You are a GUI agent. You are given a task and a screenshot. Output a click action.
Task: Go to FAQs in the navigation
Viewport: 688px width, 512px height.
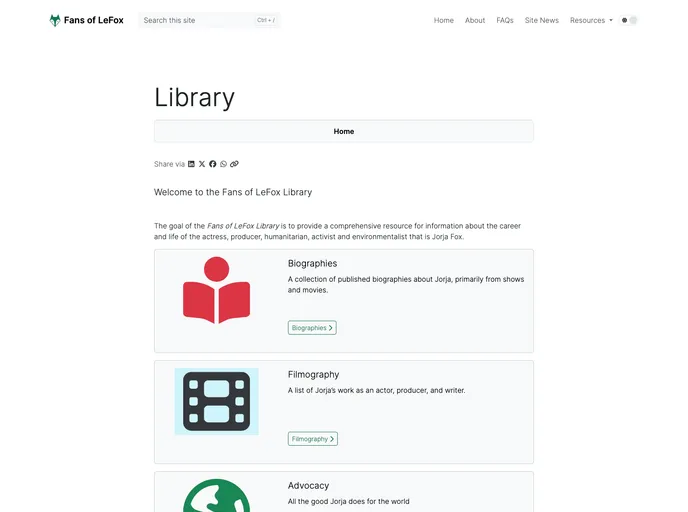point(505,20)
